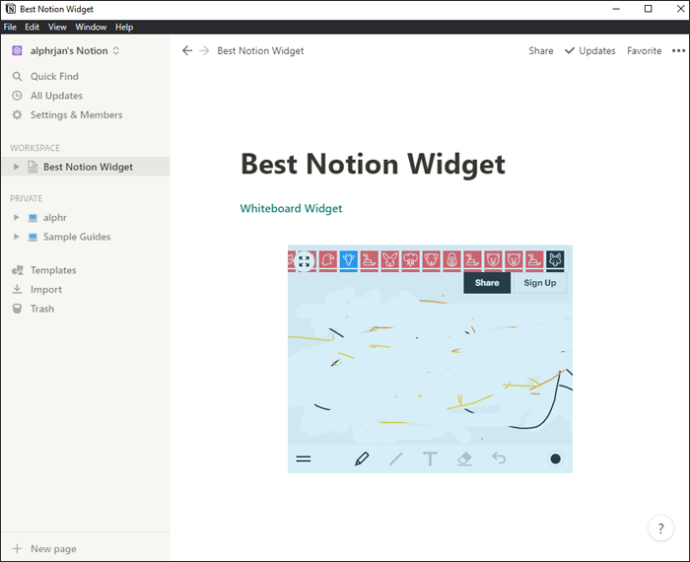Click the WORKSPACE section label
690x562 pixels.
pyautogui.click(x=35, y=148)
